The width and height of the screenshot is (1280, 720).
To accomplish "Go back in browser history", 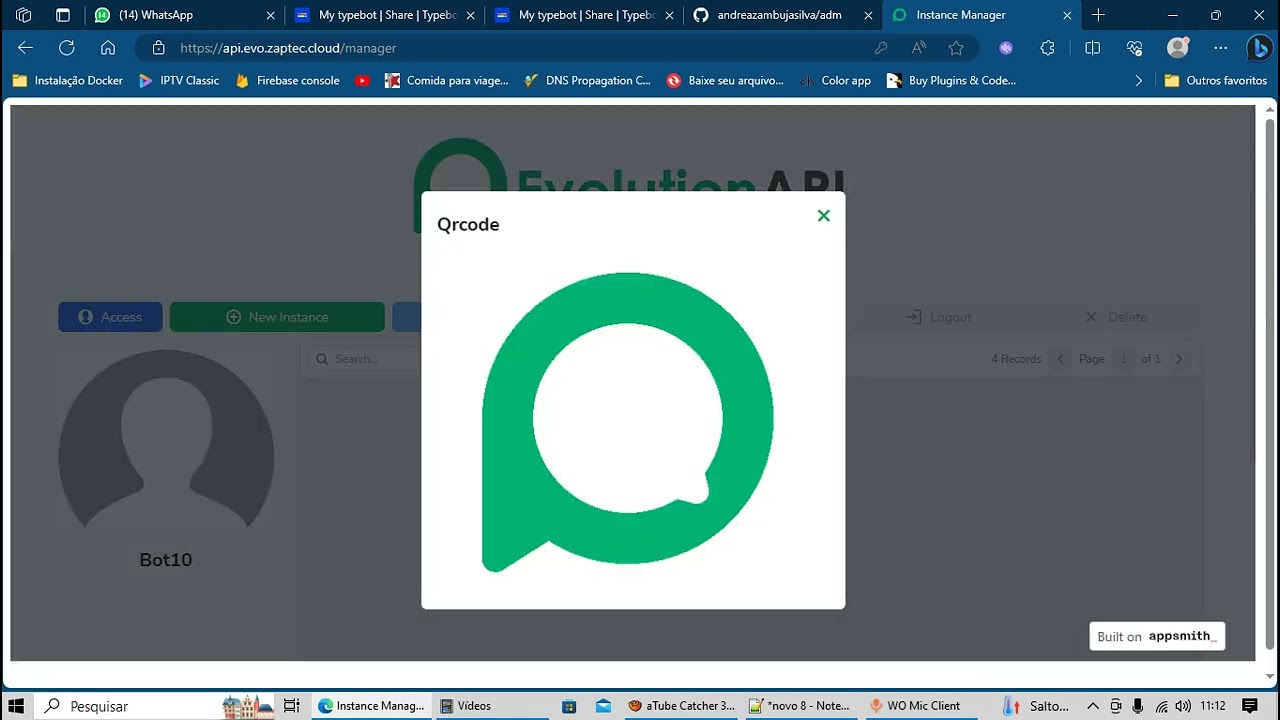I will click(x=26, y=48).
